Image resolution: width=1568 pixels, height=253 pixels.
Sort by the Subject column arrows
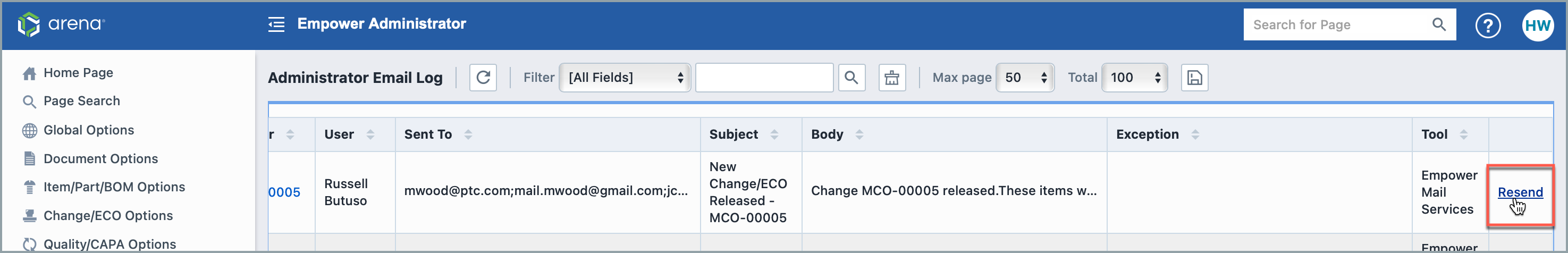(x=774, y=134)
